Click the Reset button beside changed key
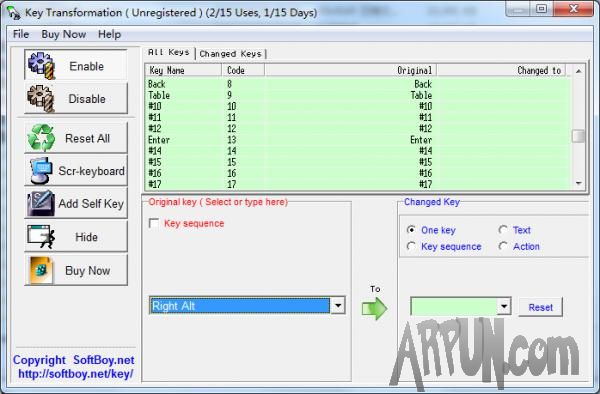The width and height of the screenshot is (600, 394). pos(540,307)
